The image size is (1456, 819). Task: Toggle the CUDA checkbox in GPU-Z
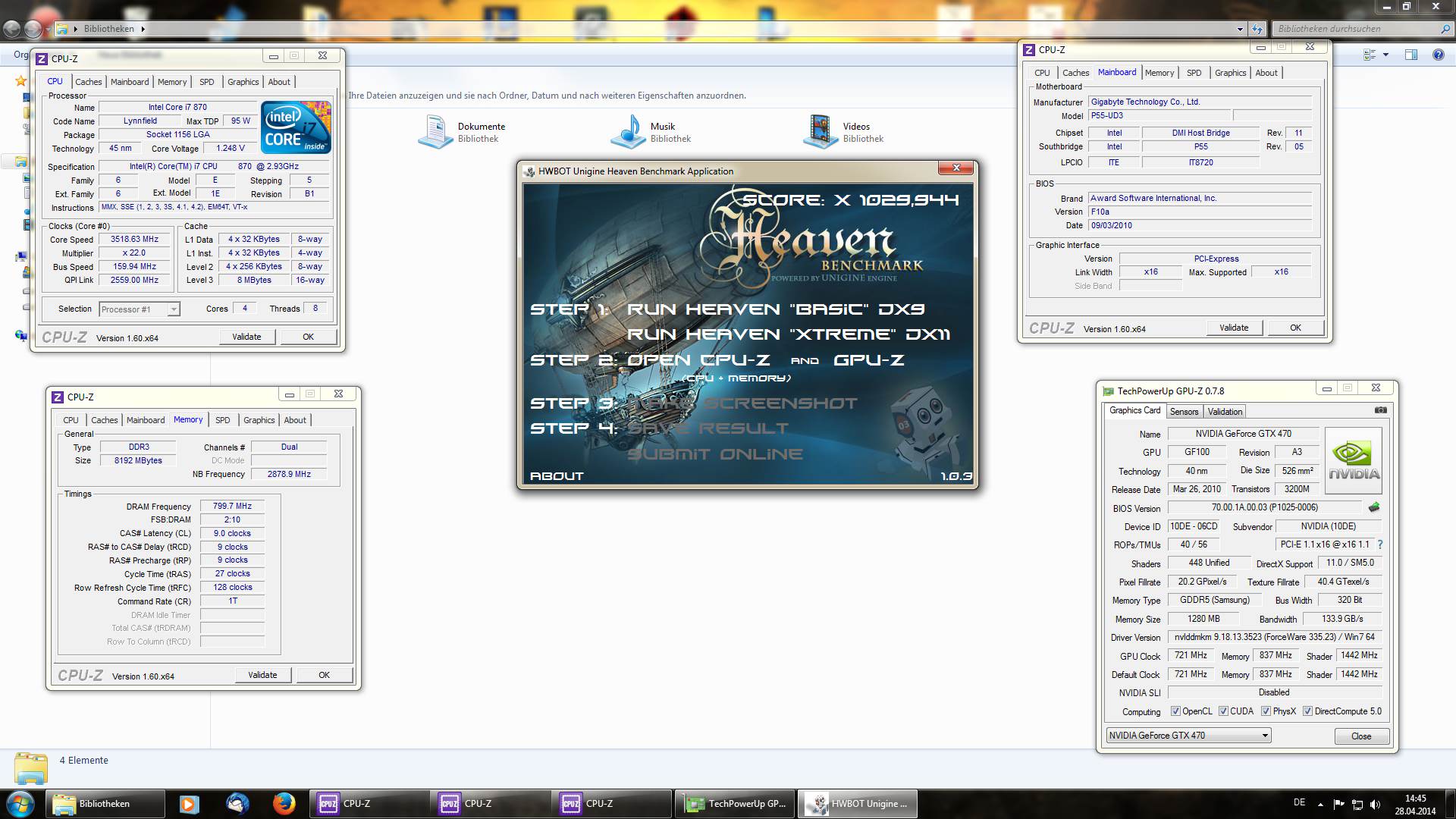pyautogui.click(x=1223, y=711)
